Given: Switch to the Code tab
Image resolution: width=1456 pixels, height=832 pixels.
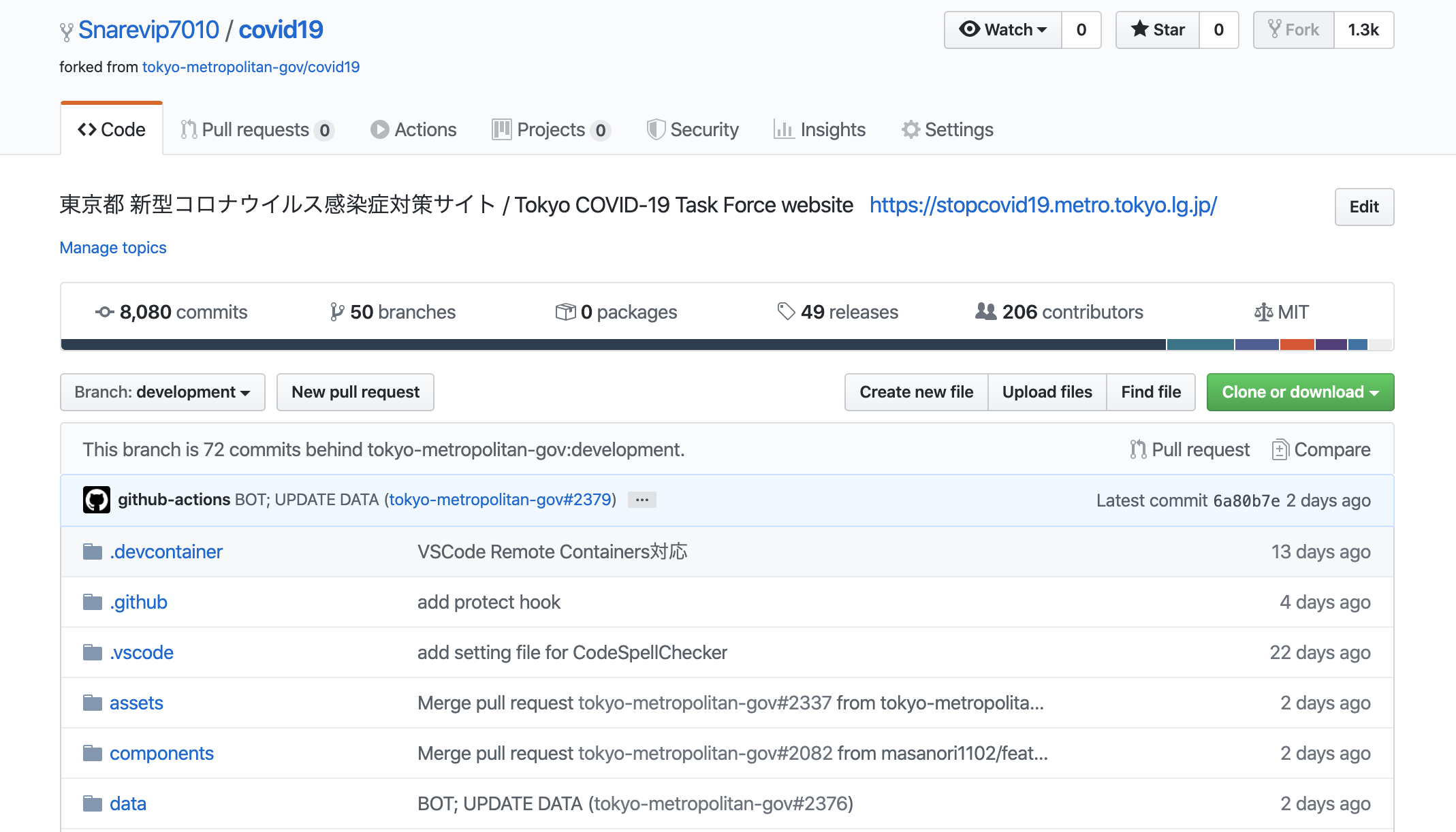Looking at the screenshot, I should pos(112,129).
